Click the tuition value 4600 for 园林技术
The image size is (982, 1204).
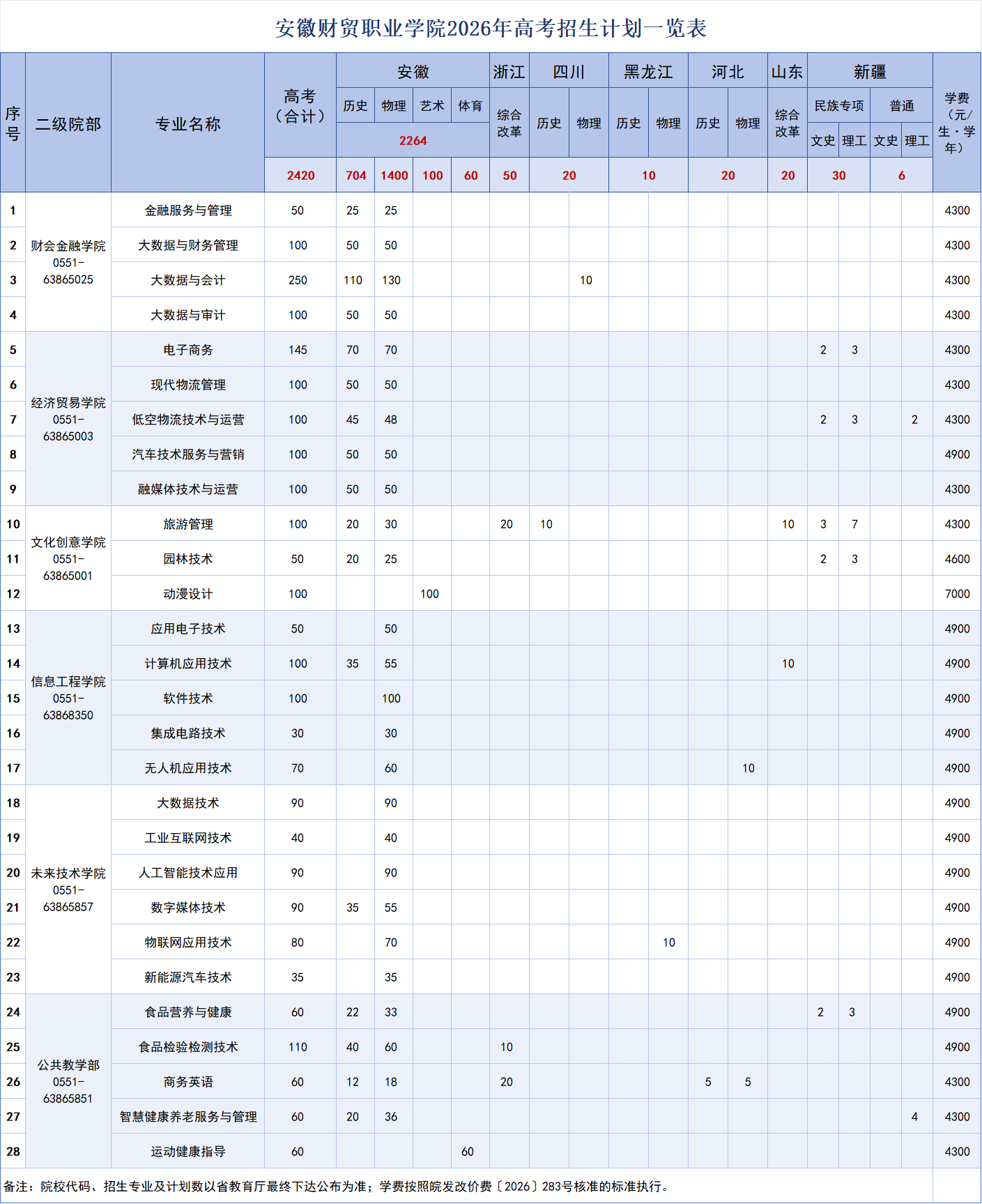point(957,558)
